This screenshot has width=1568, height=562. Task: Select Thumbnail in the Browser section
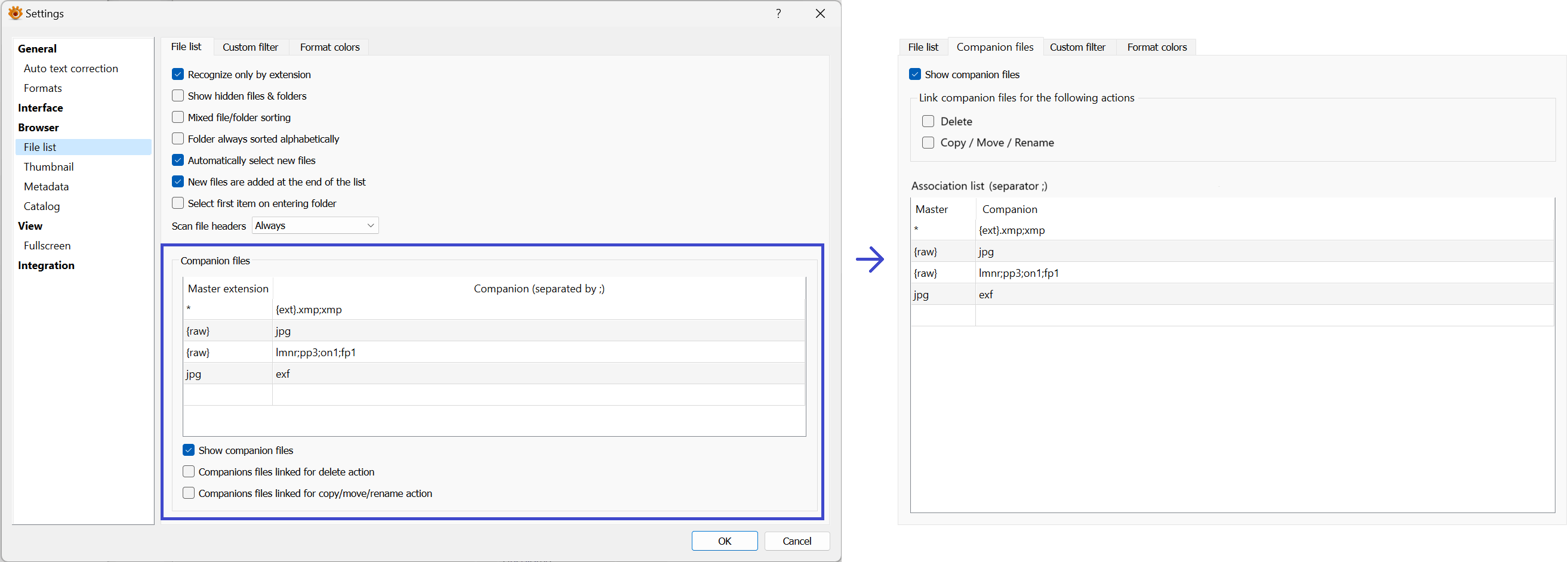[49, 166]
